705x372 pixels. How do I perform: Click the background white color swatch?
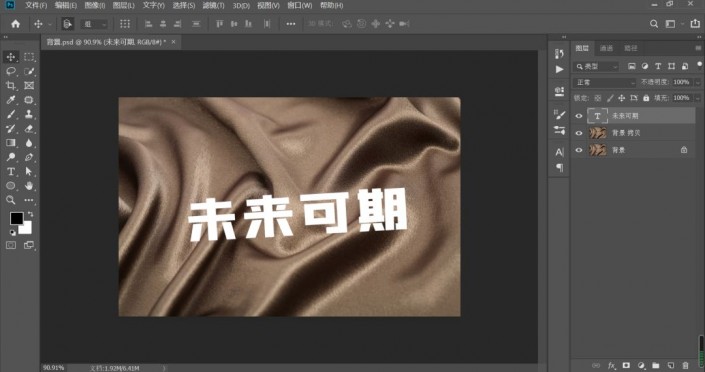pyautogui.click(x=27, y=229)
